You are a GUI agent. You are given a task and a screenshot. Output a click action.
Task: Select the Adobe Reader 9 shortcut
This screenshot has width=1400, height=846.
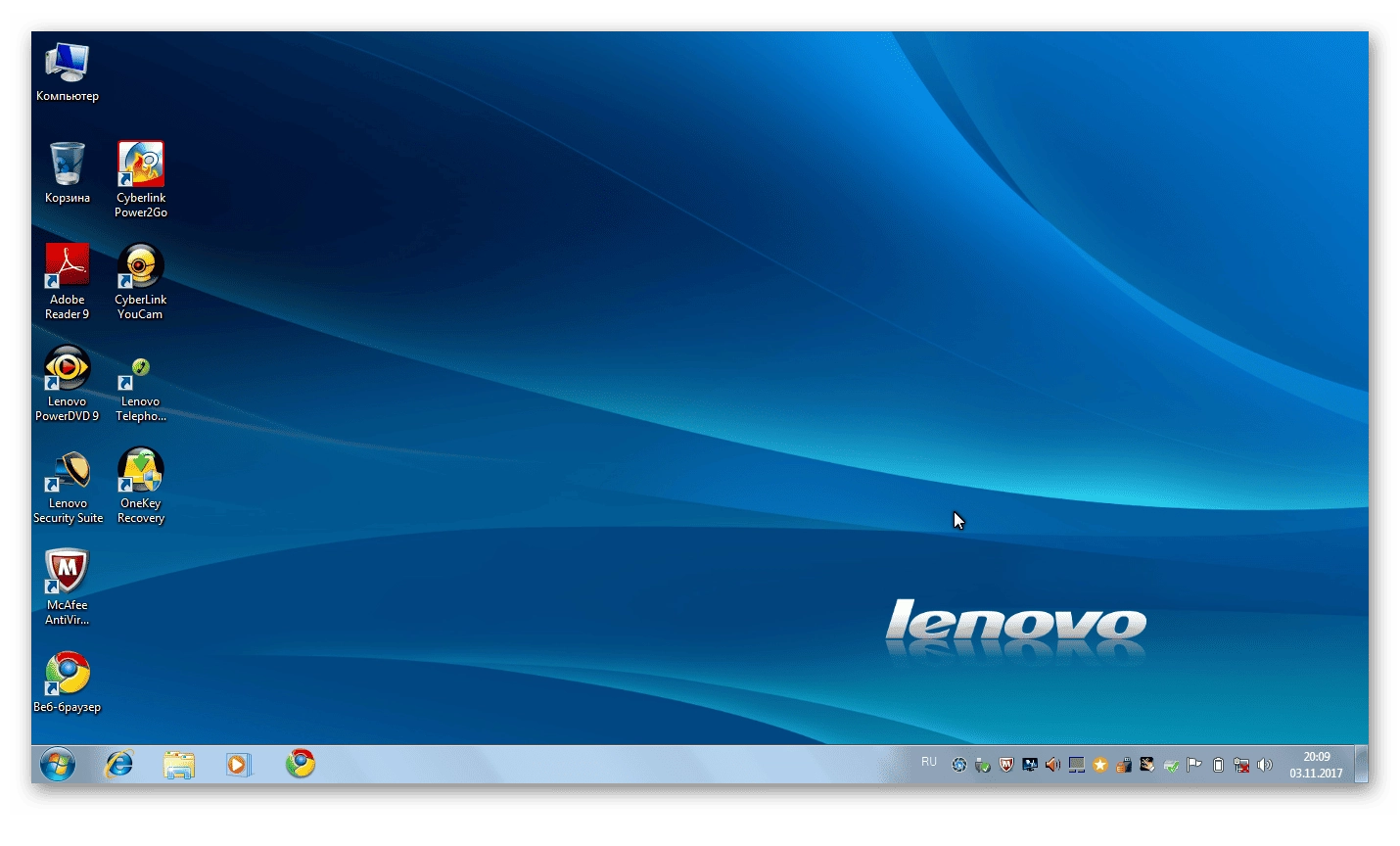click(68, 281)
